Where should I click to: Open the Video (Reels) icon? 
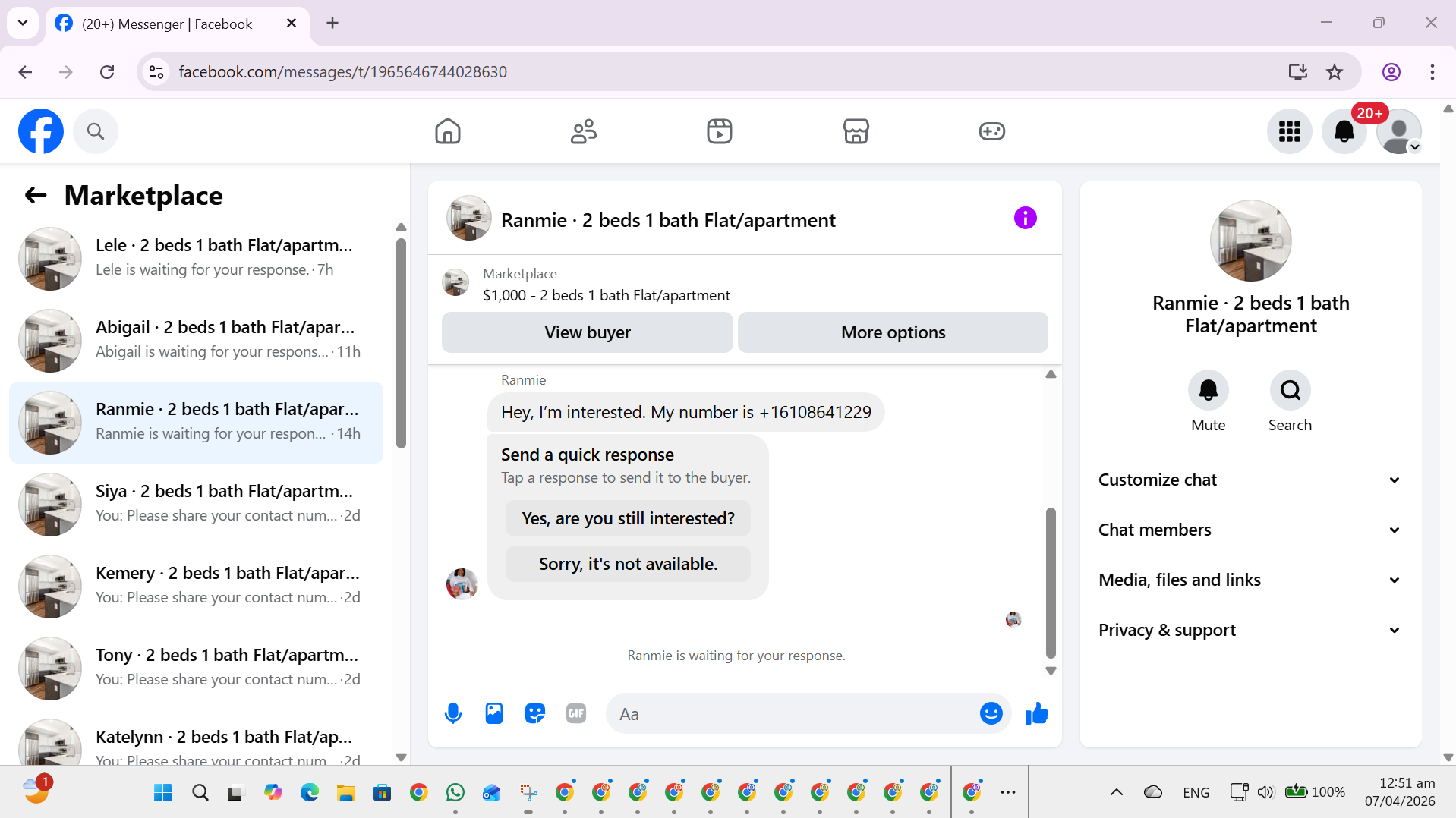tap(720, 131)
